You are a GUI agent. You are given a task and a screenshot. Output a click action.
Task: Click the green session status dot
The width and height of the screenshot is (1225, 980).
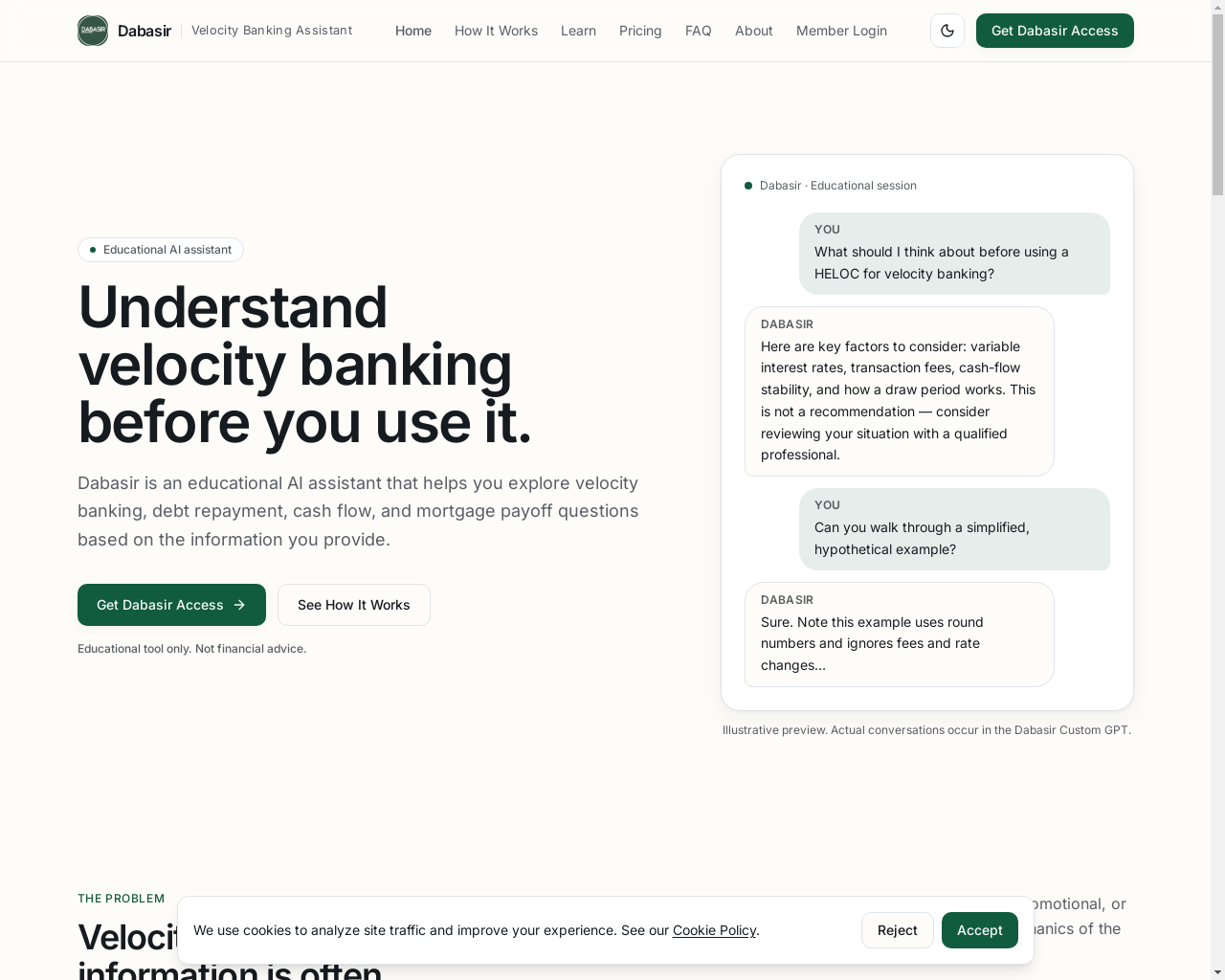tap(748, 186)
